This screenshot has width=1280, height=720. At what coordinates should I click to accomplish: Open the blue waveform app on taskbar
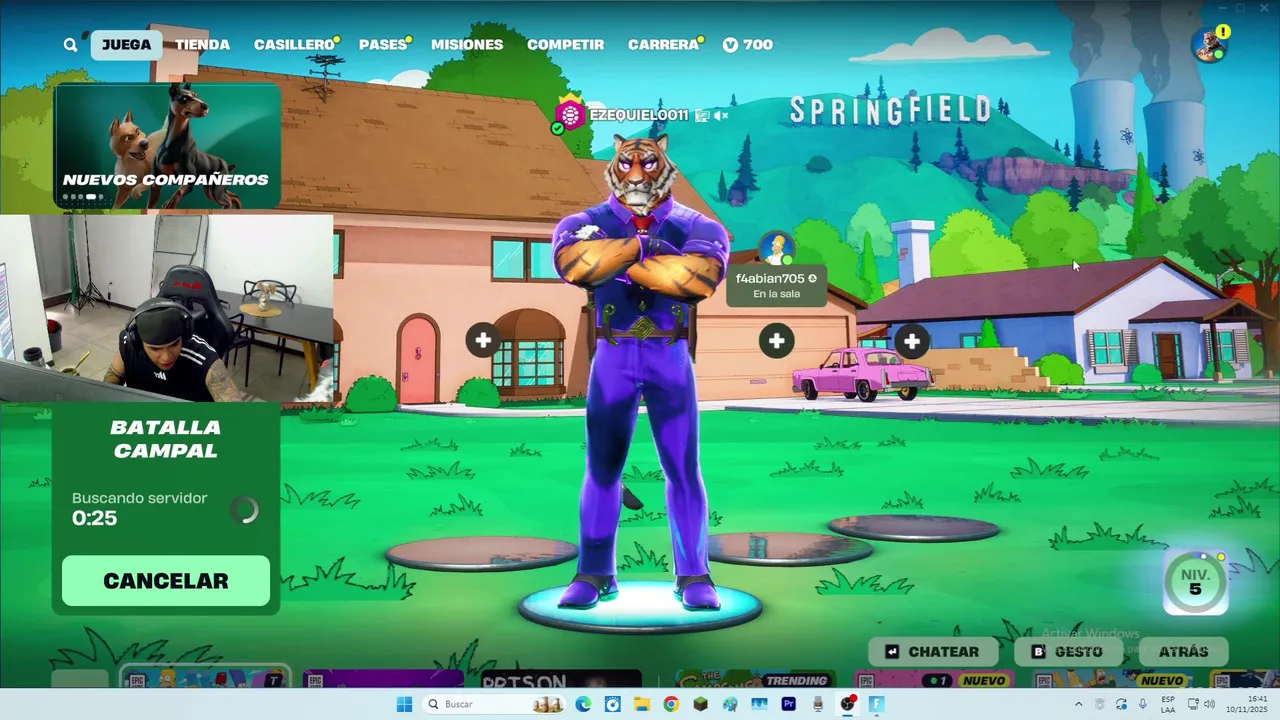pyautogui.click(x=759, y=704)
